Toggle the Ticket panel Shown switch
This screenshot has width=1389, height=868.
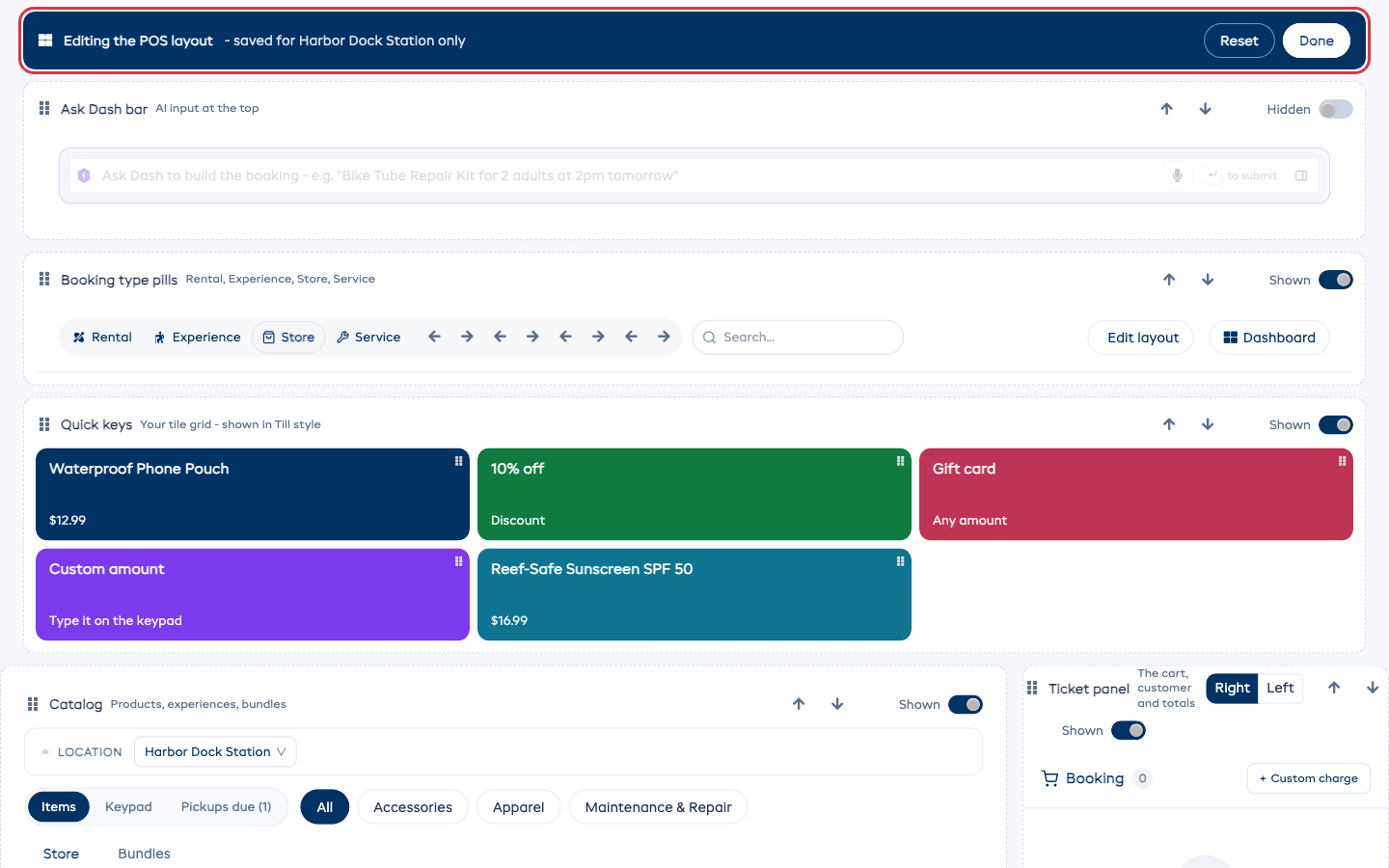coord(1129,730)
